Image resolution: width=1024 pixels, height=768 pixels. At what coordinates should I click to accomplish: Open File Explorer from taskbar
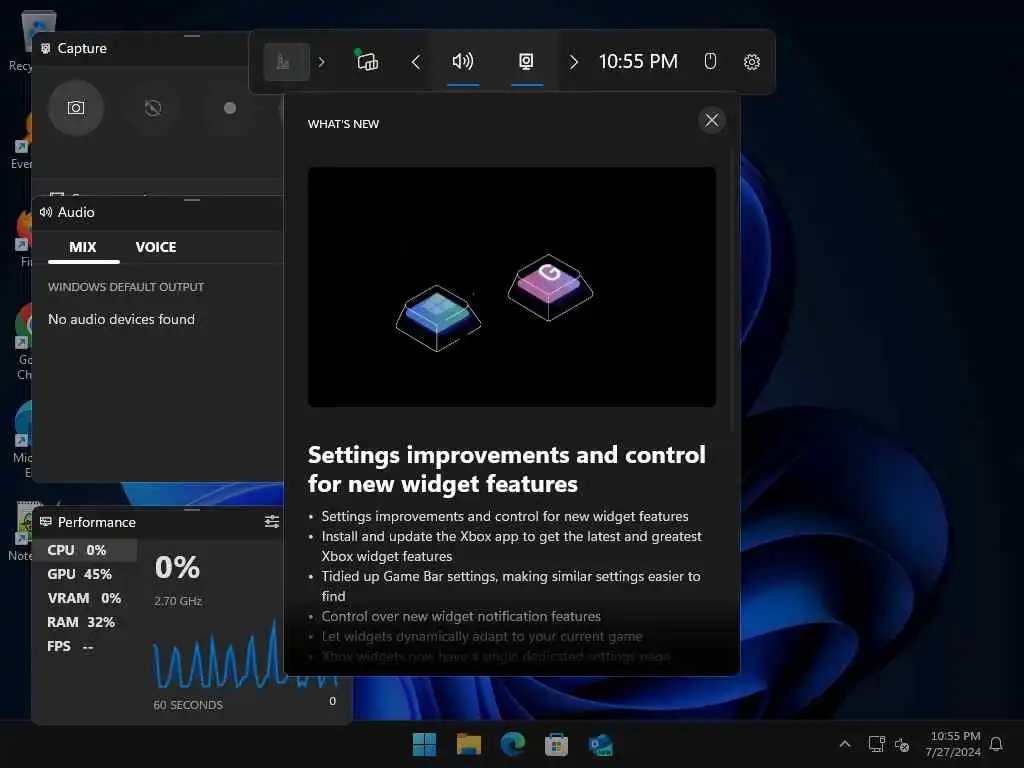click(x=469, y=744)
